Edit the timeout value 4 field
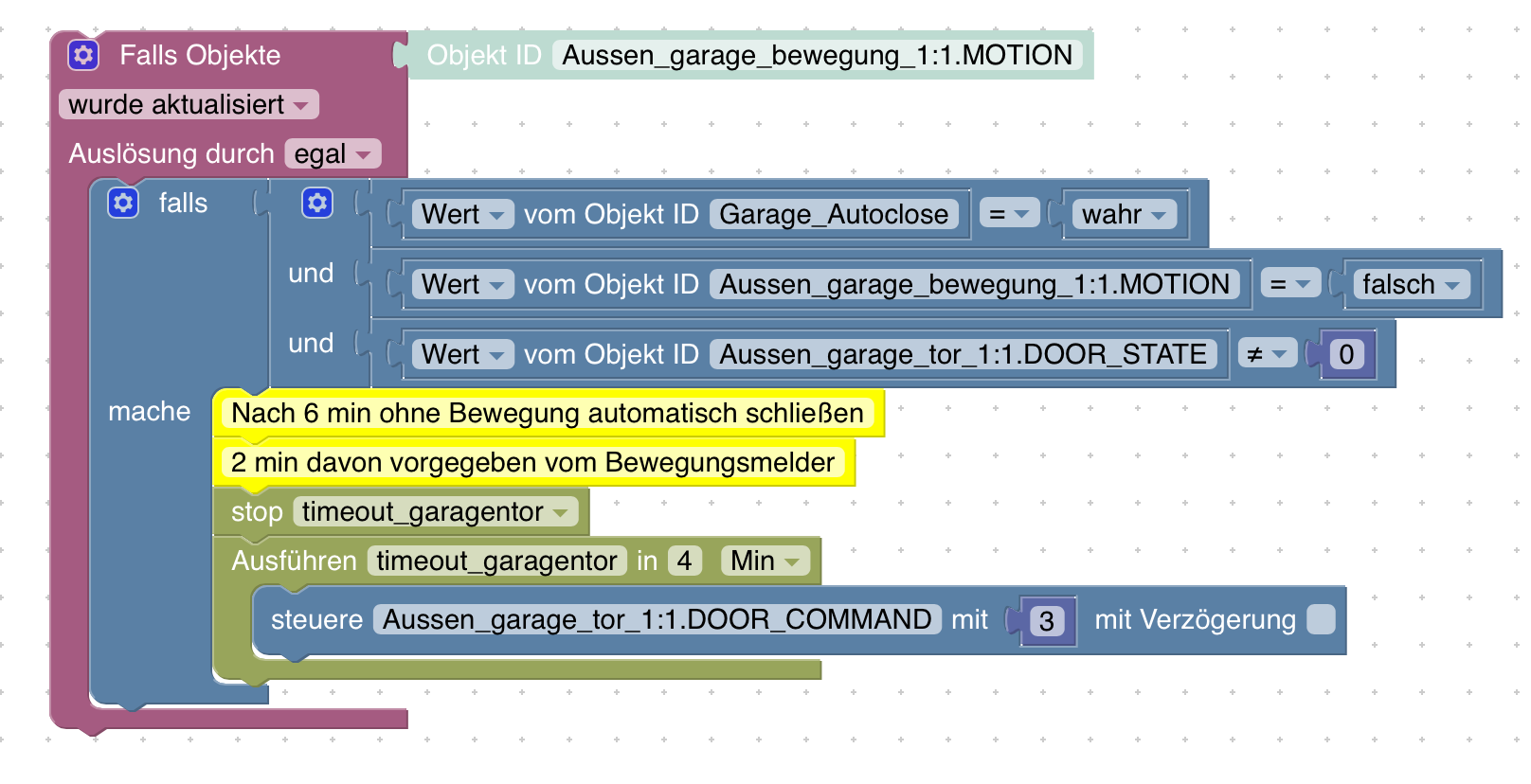Image resolution: width=1531 pixels, height=784 pixels. [x=684, y=561]
